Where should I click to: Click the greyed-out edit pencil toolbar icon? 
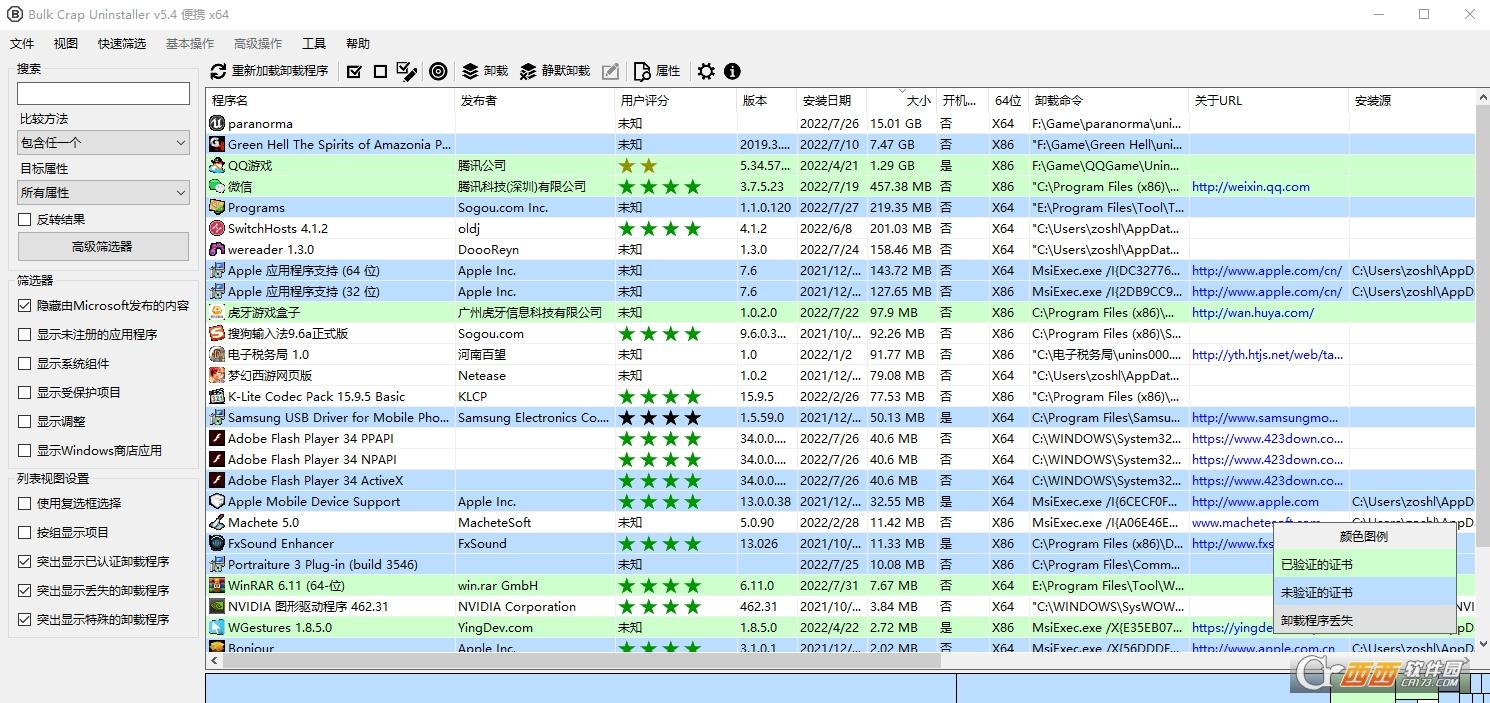click(610, 71)
